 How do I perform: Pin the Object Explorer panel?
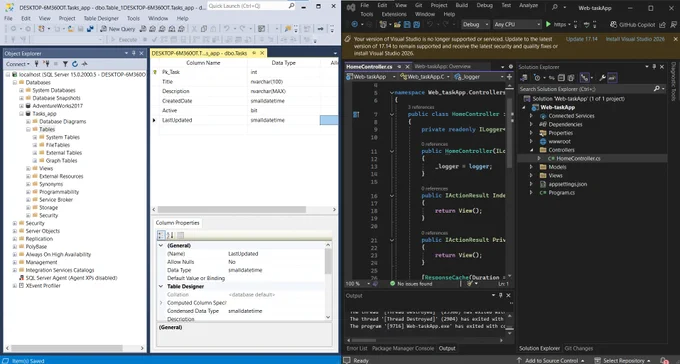click(134, 53)
